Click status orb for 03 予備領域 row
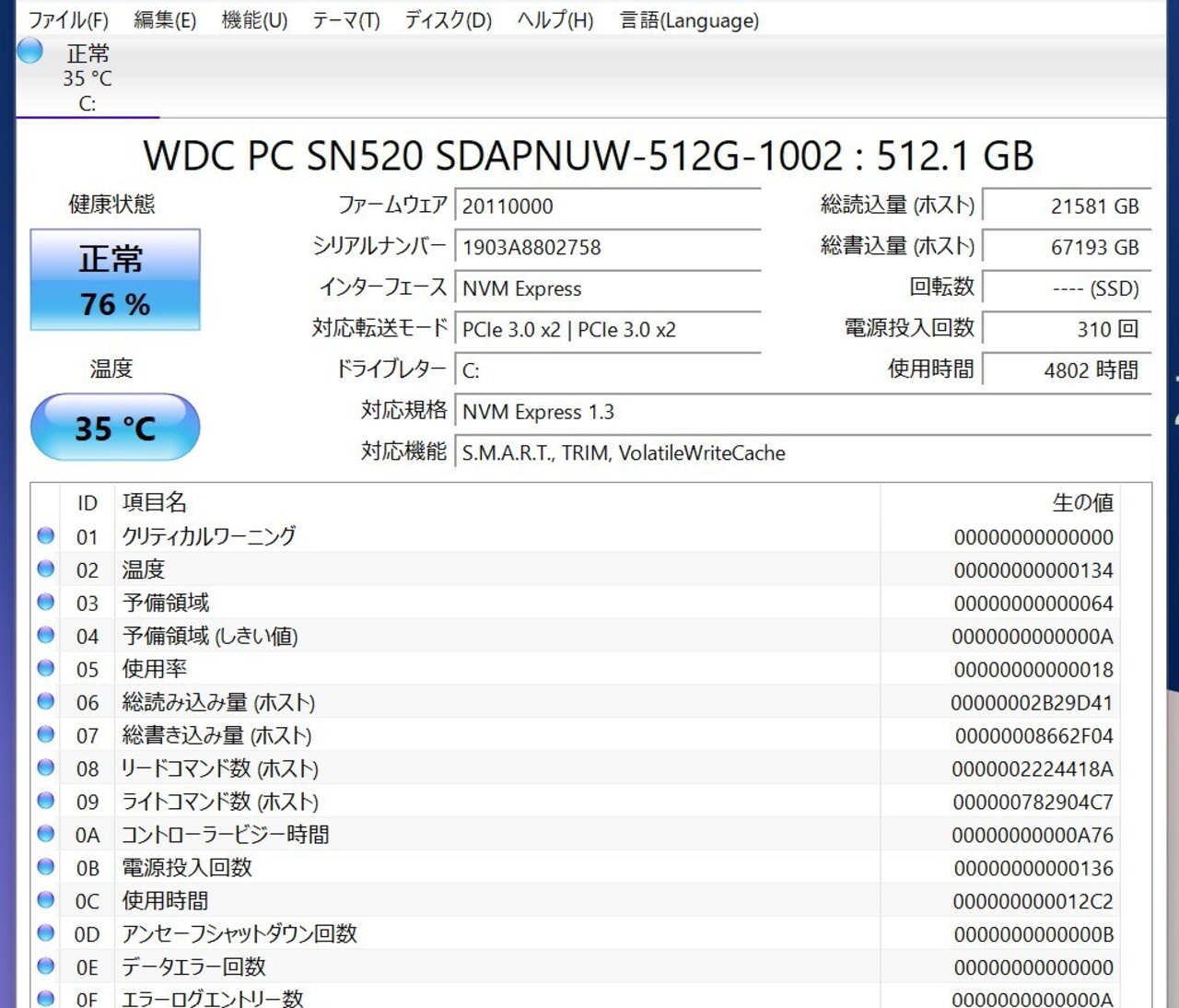This screenshot has width=1179, height=1008. pos(46,602)
